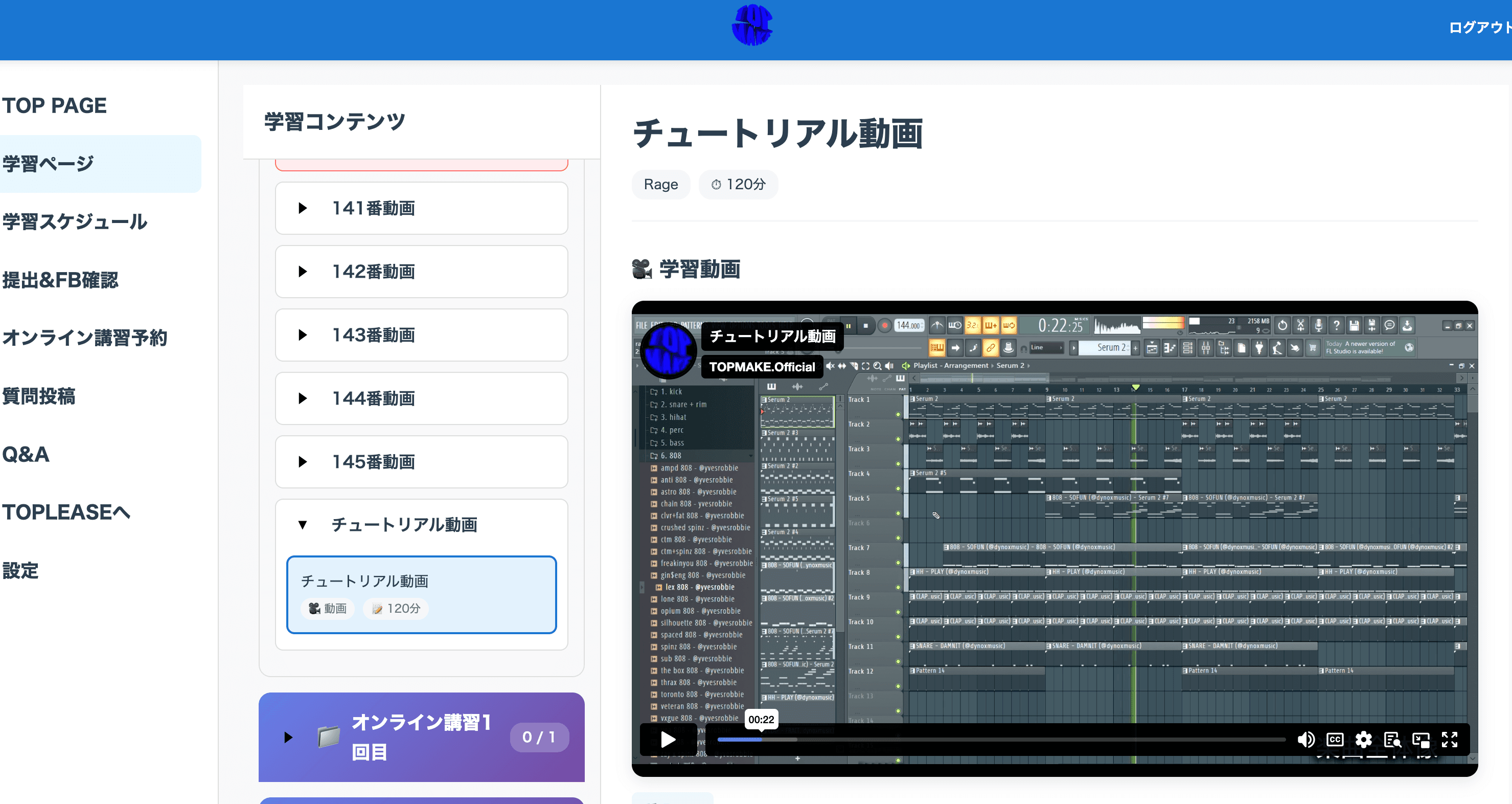
Task: Click the plugin picker plug icon
Action: pyautogui.click(x=1260, y=348)
